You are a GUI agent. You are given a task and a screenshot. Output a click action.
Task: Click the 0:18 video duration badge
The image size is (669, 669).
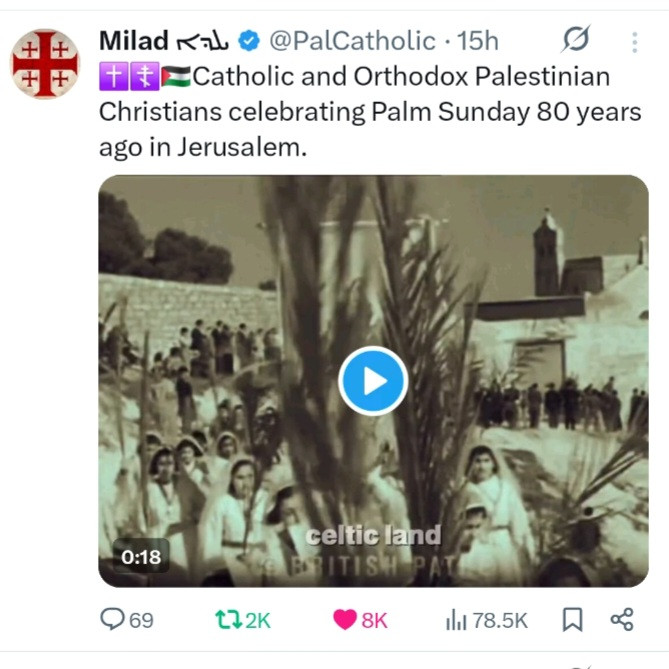[141, 557]
